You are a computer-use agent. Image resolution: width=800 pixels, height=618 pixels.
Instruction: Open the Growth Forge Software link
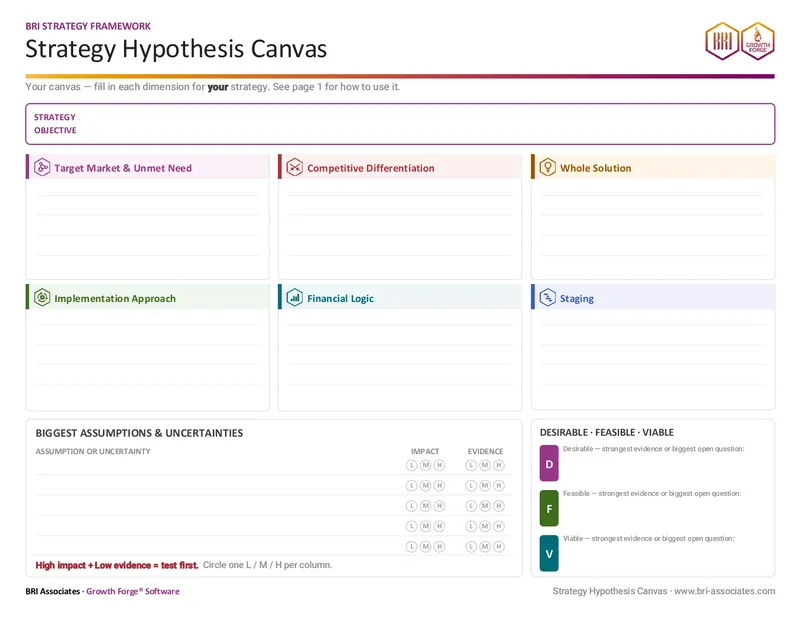[133, 591]
